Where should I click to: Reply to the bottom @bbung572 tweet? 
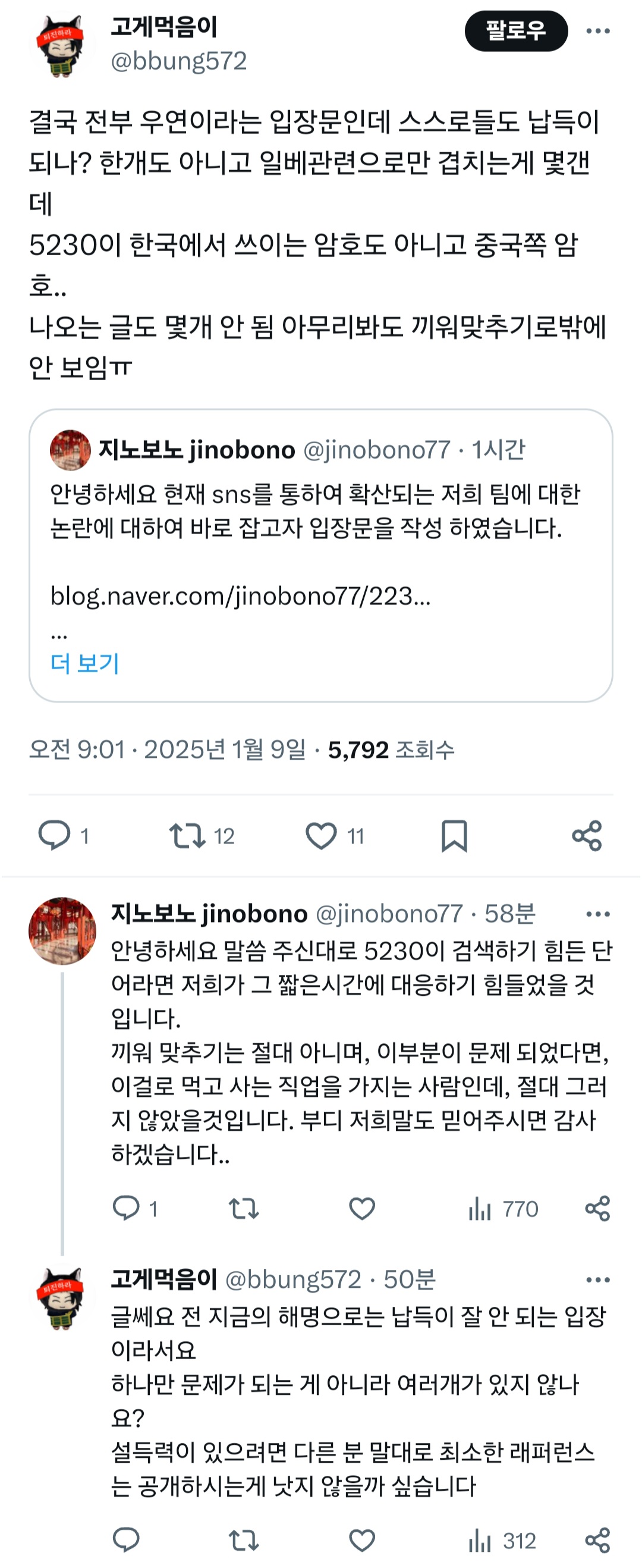tap(127, 1541)
